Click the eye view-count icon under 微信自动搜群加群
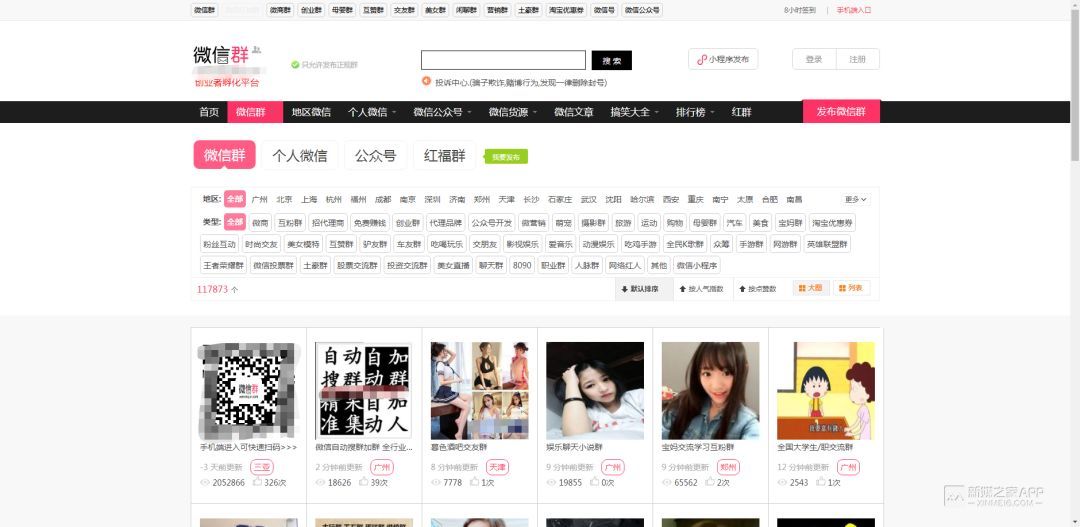The image size is (1080, 527). click(320, 483)
